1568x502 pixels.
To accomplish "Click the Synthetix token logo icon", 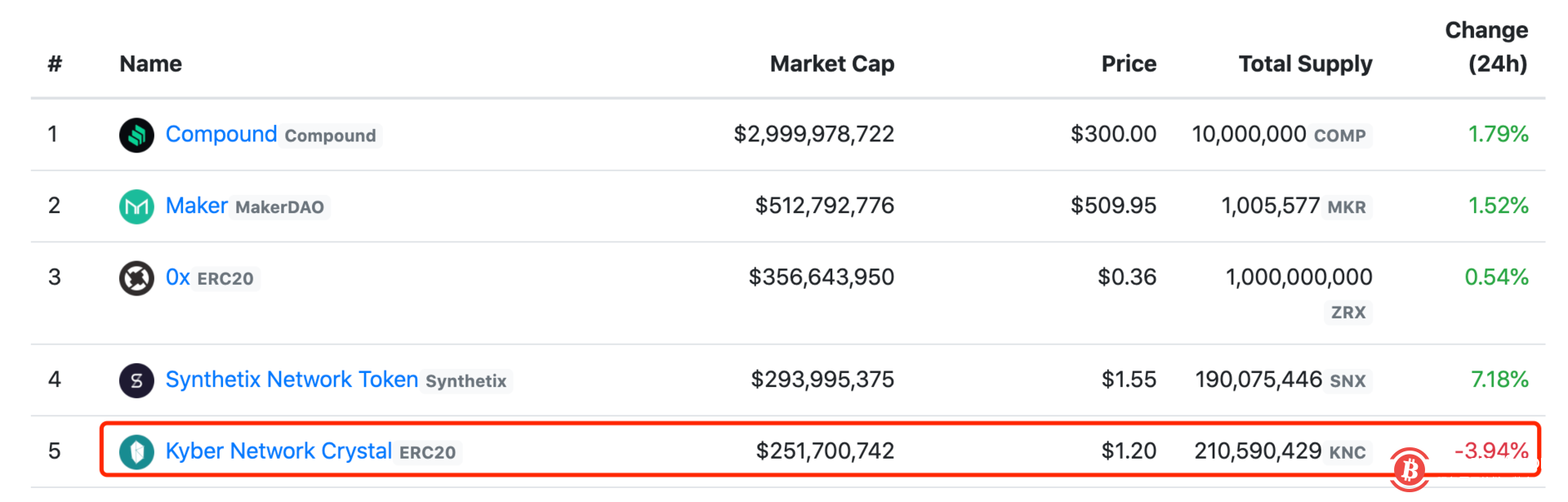I will point(136,380).
